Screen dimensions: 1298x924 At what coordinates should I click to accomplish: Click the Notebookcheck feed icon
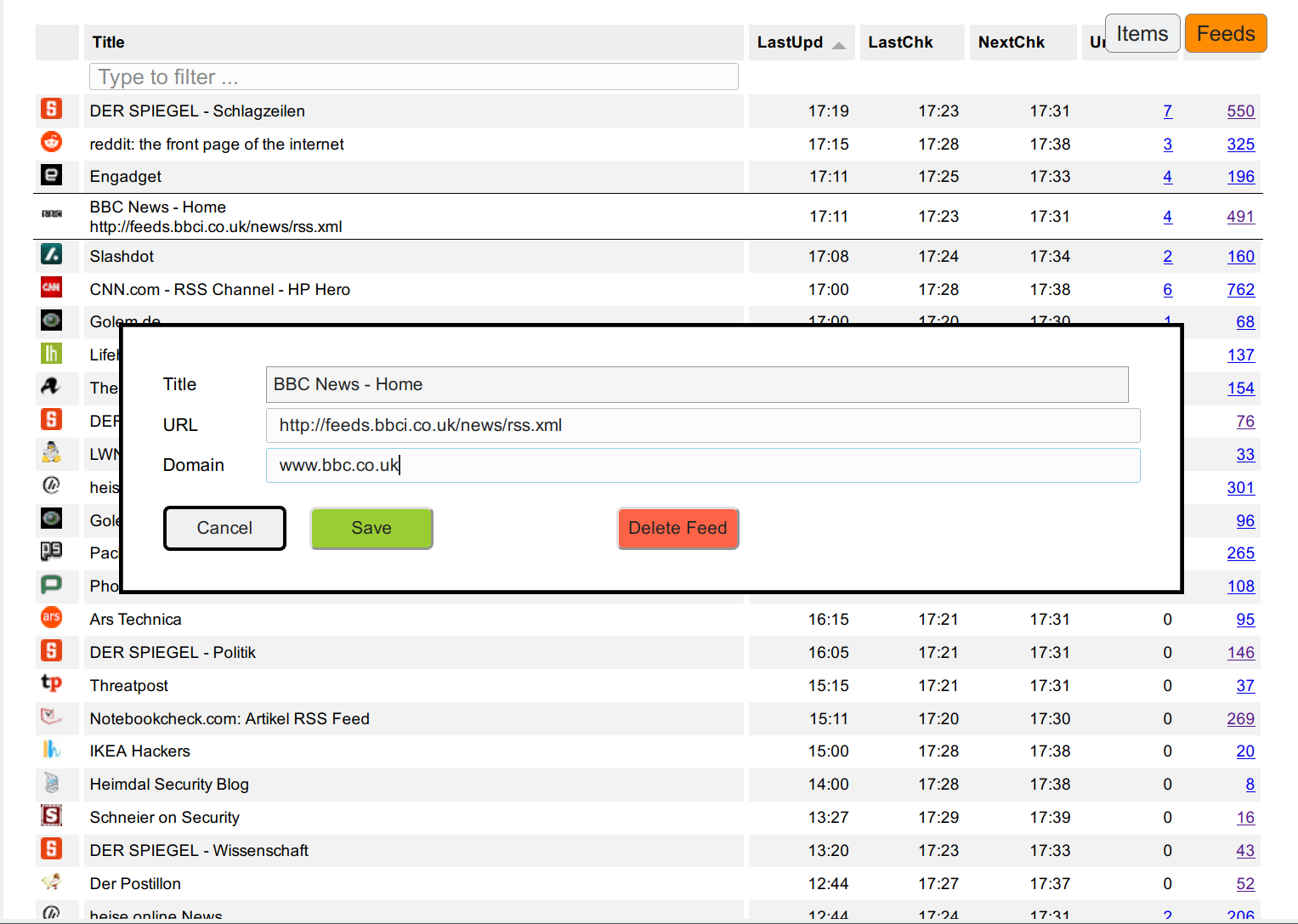52,717
